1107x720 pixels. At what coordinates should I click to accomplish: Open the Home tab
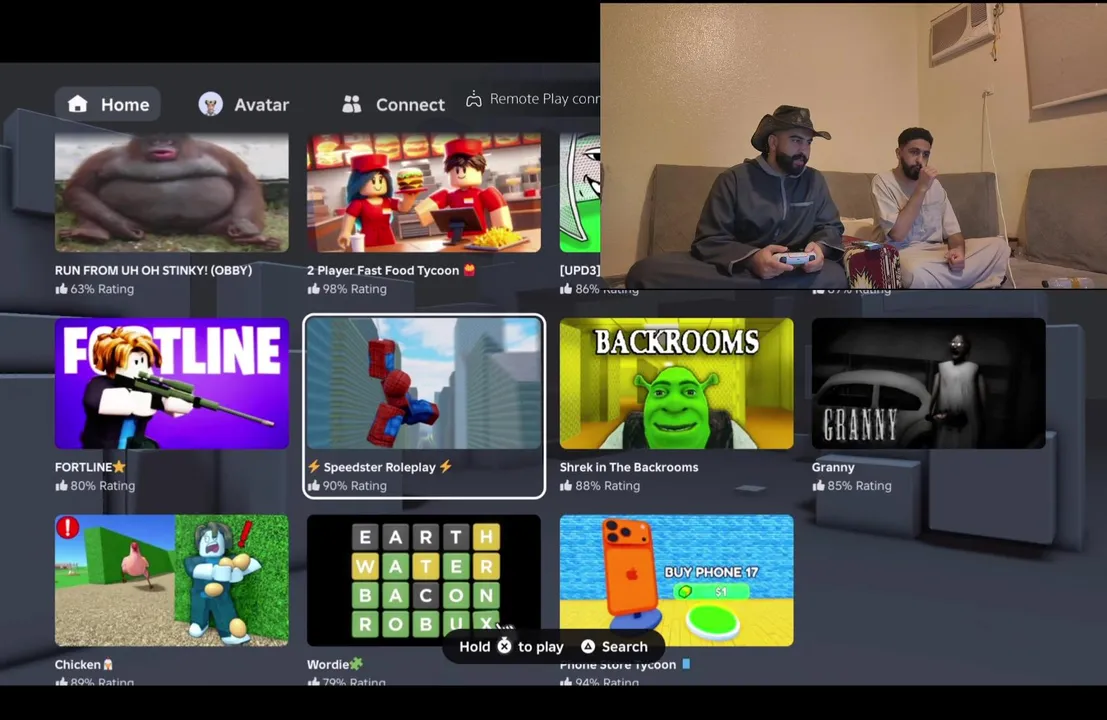108,104
